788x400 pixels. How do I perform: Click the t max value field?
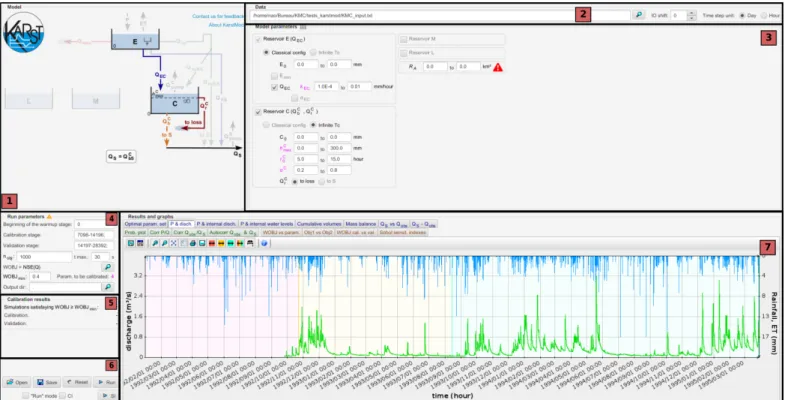click(101, 257)
